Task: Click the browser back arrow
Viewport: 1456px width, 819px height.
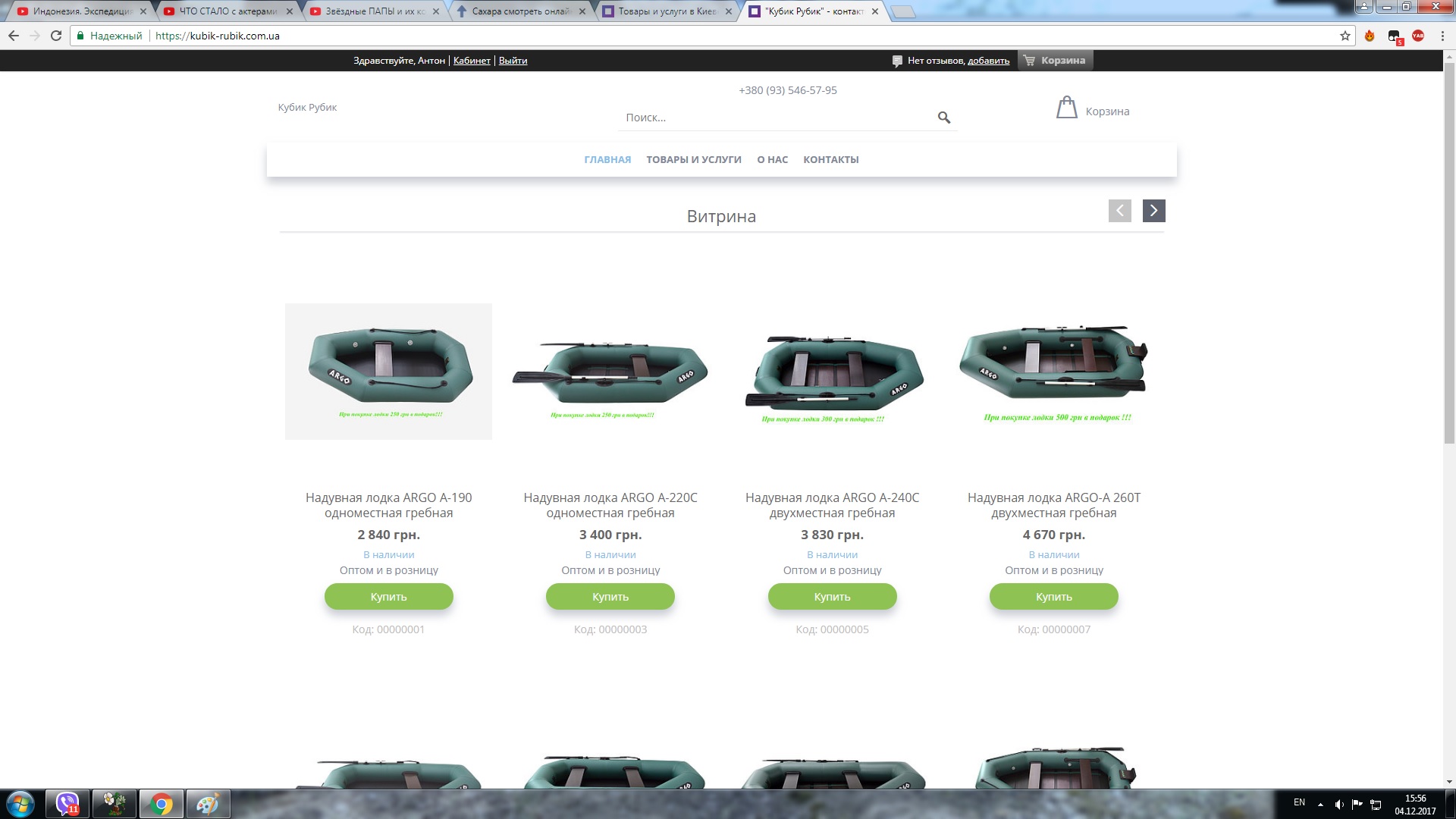Action: tap(14, 36)
